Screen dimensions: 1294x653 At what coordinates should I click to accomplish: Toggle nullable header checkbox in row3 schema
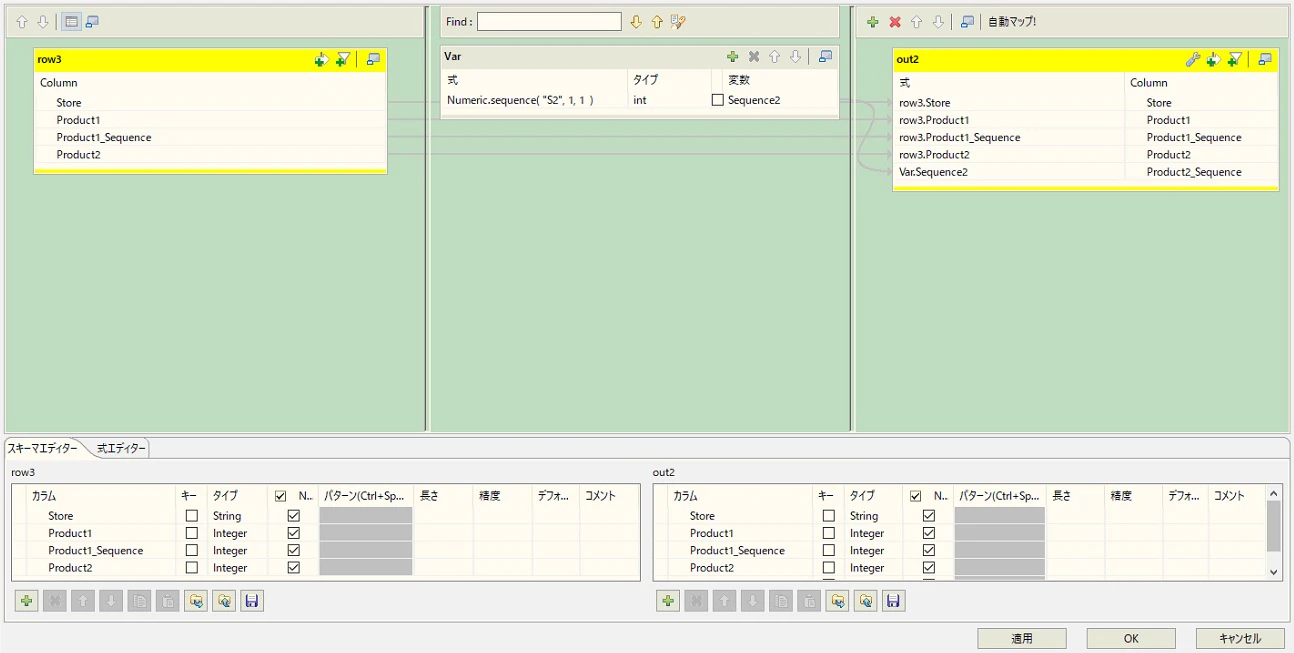(280, 496)
